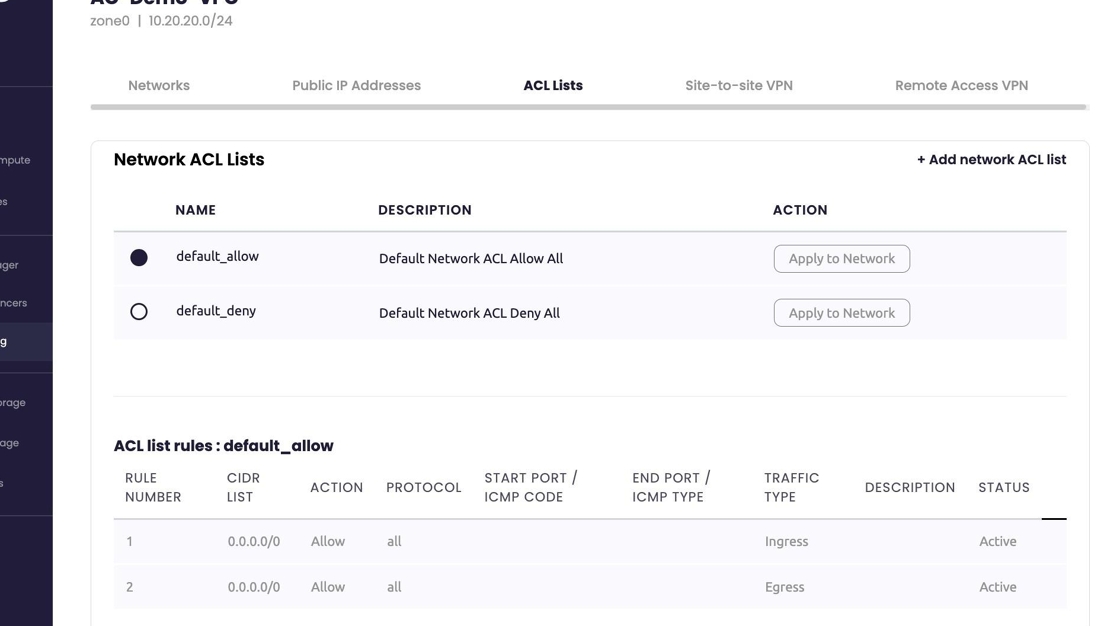Select the default_allow radio button
The width and height of the screenshot is (1120, 626).
pyautogui.click(x=139, y=258)
